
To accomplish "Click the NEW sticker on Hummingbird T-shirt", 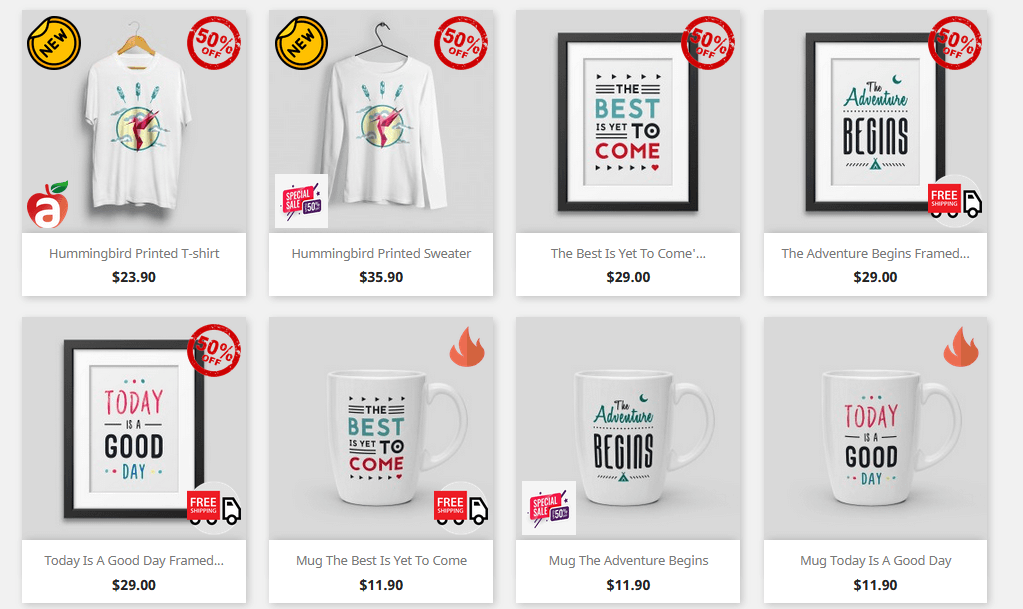I will pyautogui.click(x=53, y=43).
